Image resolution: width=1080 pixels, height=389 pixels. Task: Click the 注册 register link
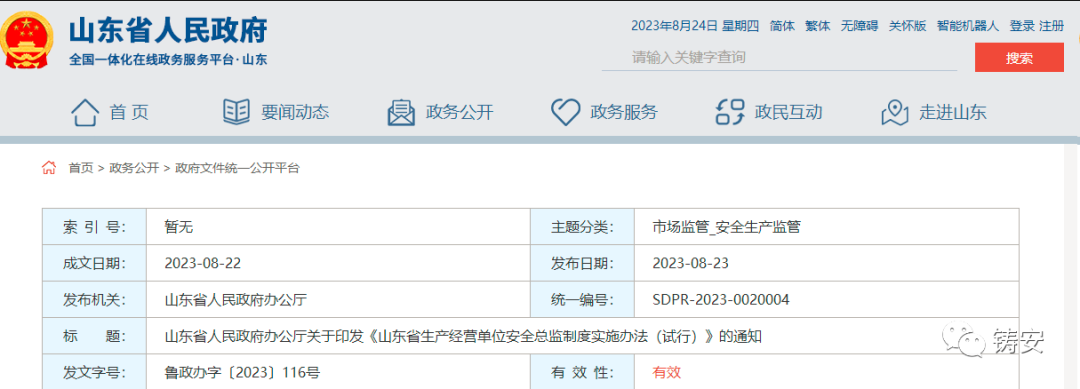1052,26
